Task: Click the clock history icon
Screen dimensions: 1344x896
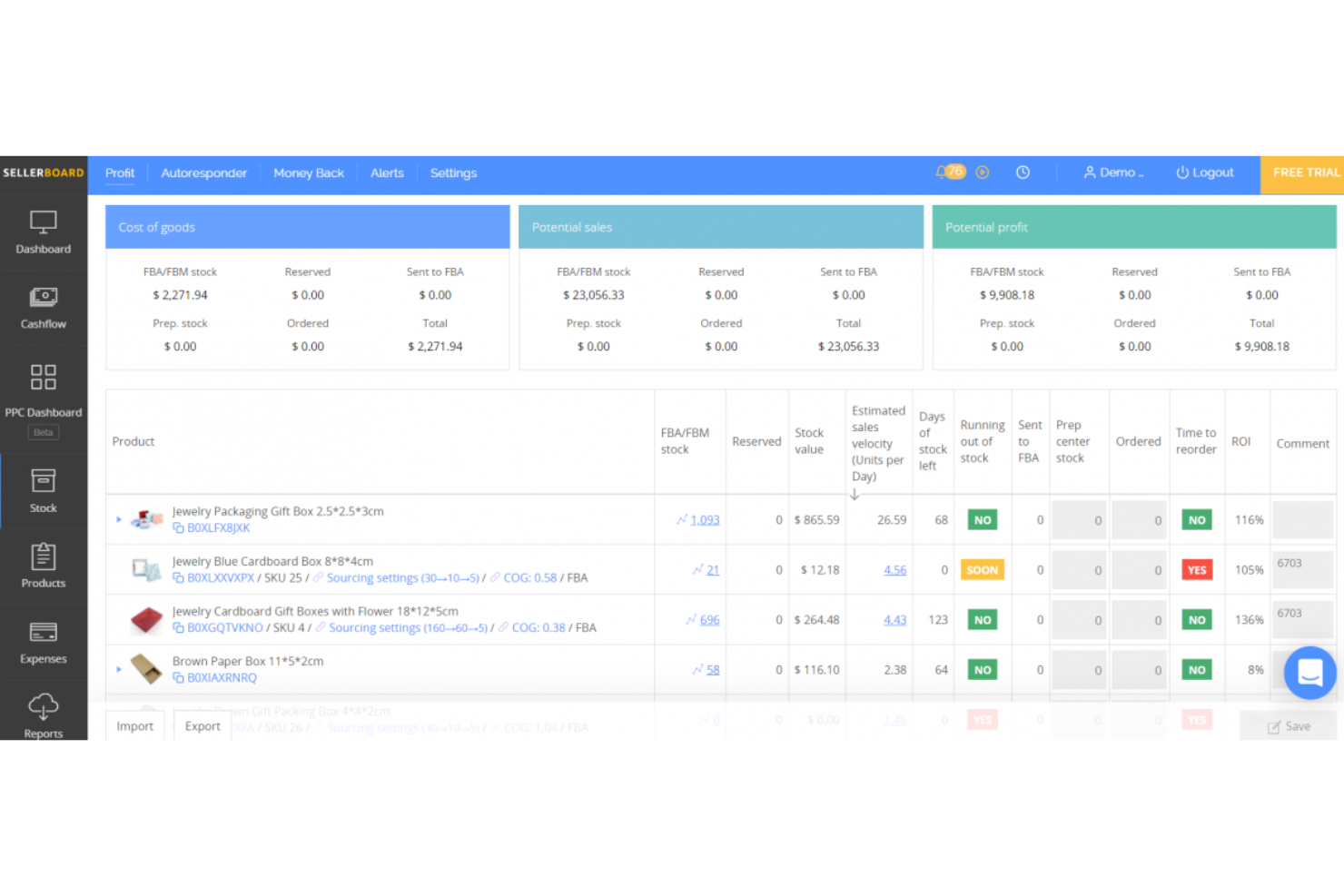Action: [x=1023, y=172]
